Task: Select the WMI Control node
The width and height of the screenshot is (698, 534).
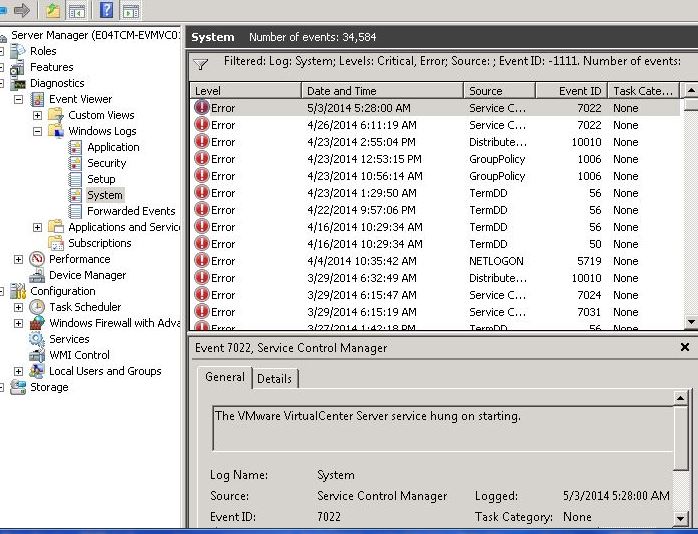Action: click(79, 355)
